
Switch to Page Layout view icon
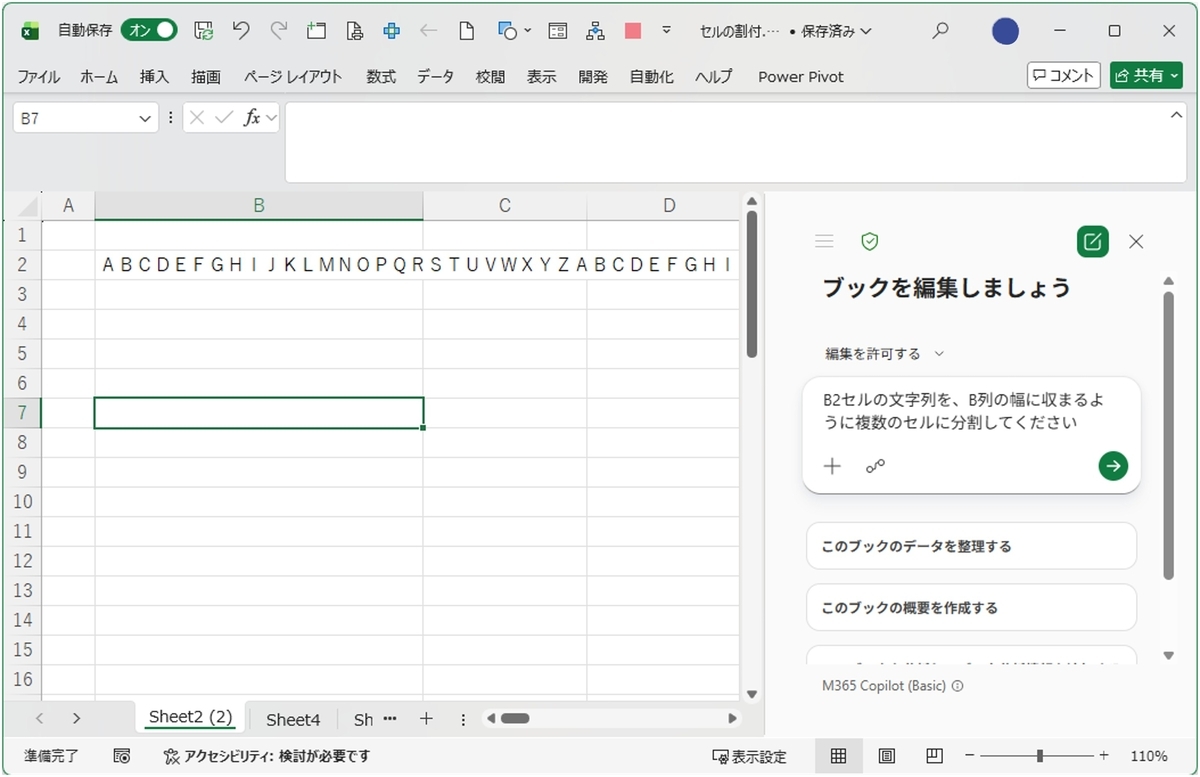[886, 755]
